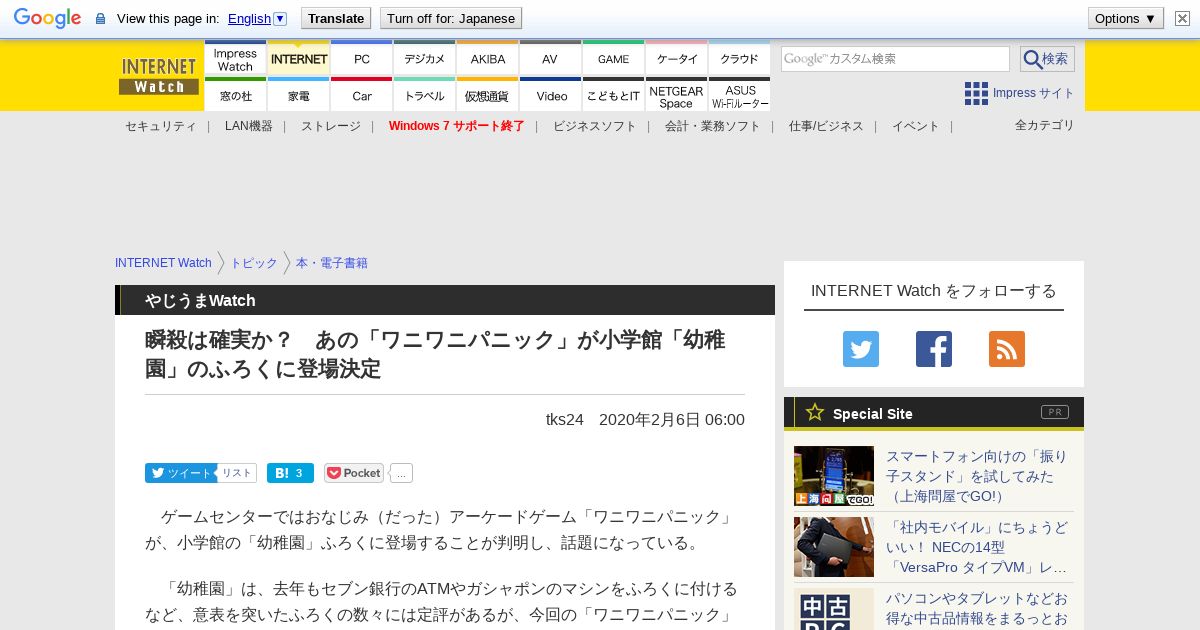Open the Impress sites grid icon
The image size is (1200, 630).
976,93
